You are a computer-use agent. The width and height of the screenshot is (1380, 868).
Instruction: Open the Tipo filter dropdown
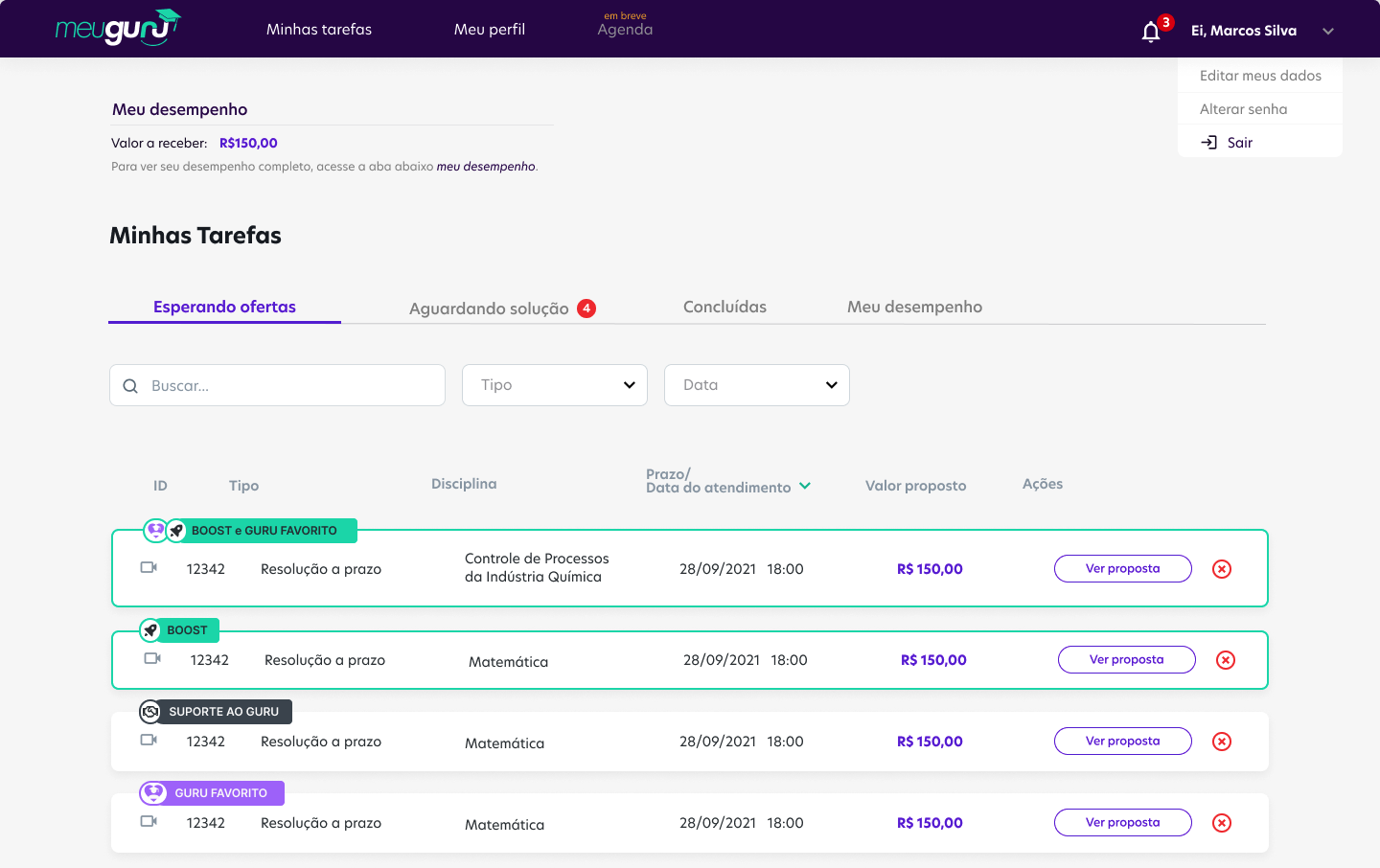pos(554,385)
